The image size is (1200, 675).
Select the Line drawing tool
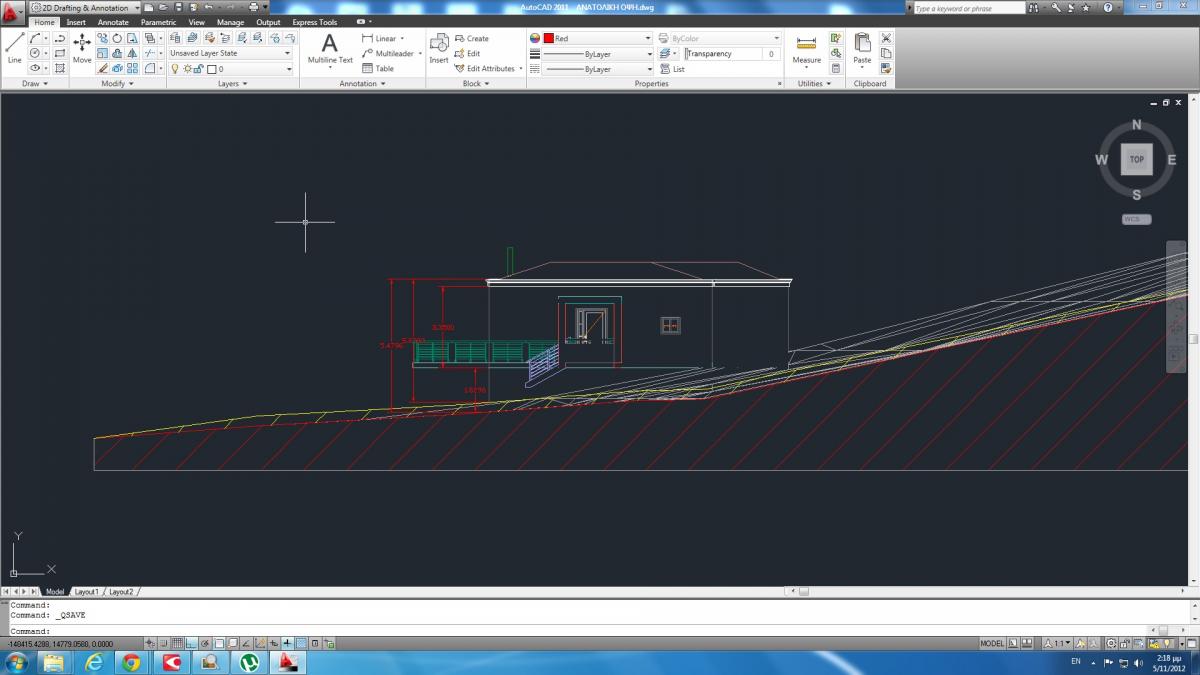pos(14,48)
